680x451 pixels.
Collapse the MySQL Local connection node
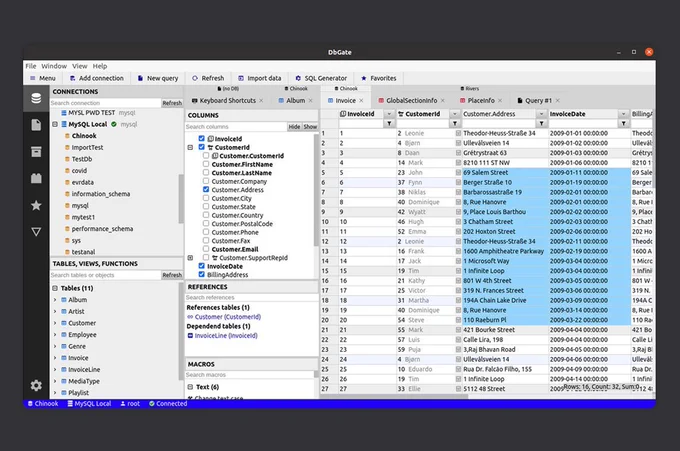click(x=55, y=124)
